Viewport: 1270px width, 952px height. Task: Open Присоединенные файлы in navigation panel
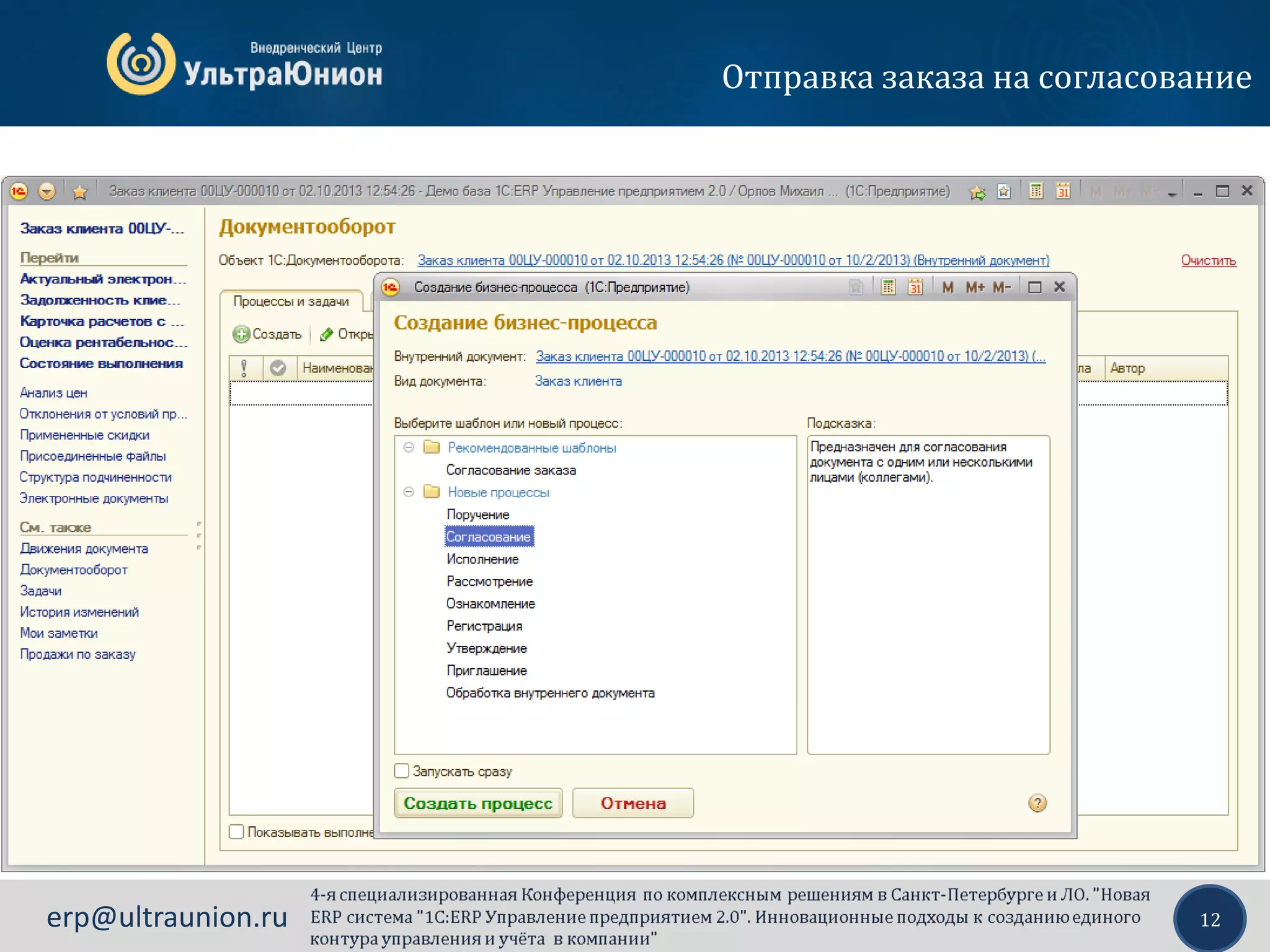(x=93, y=456)
